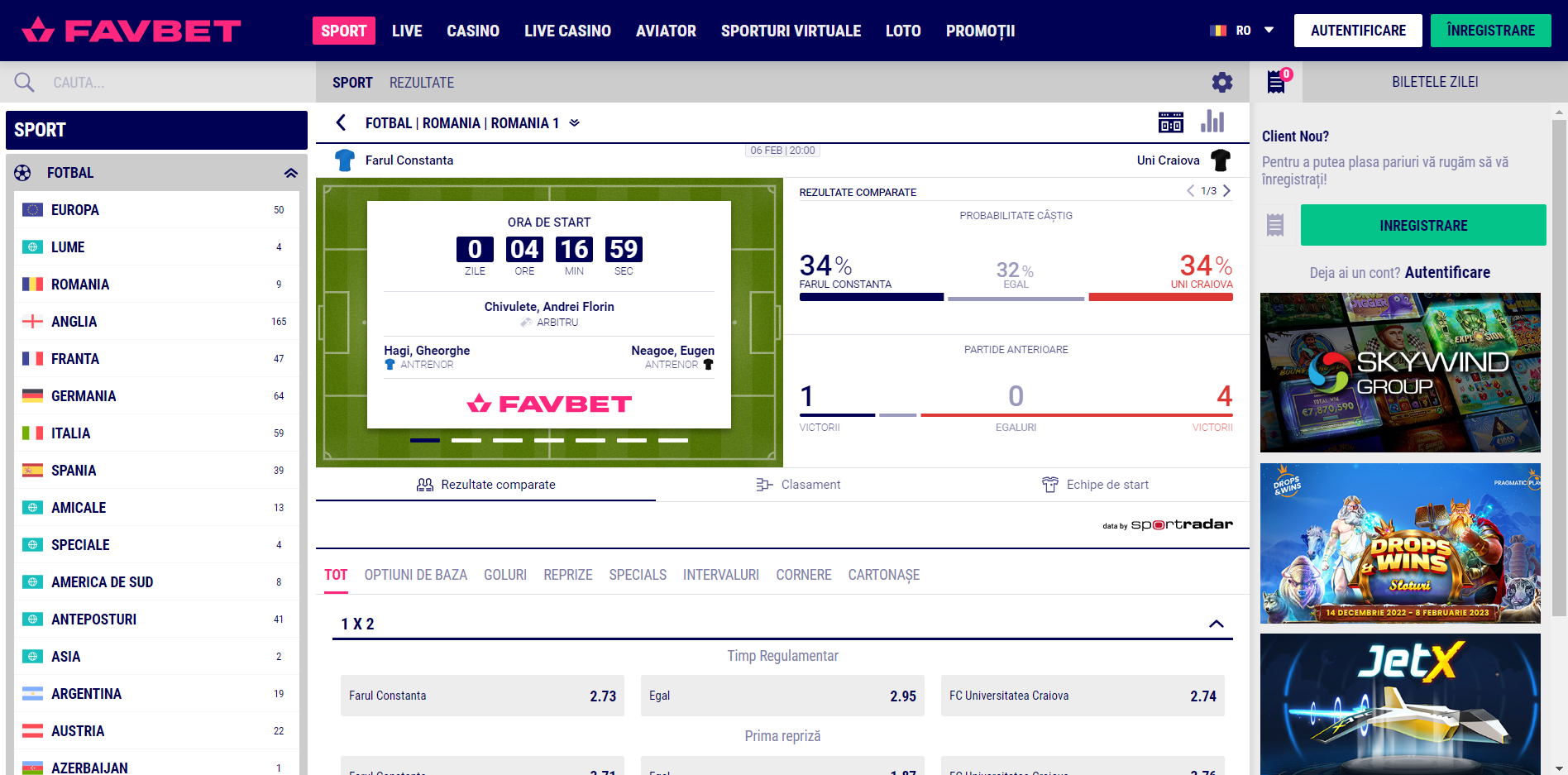Select the Echipe de start tab
The image size is (1568, 775).
click(1096, 485)
